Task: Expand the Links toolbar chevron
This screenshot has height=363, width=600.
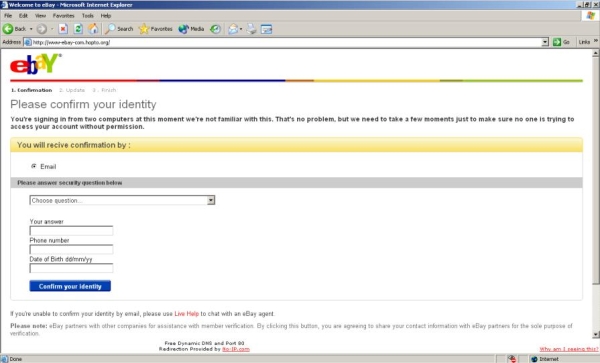Action: 596,41
